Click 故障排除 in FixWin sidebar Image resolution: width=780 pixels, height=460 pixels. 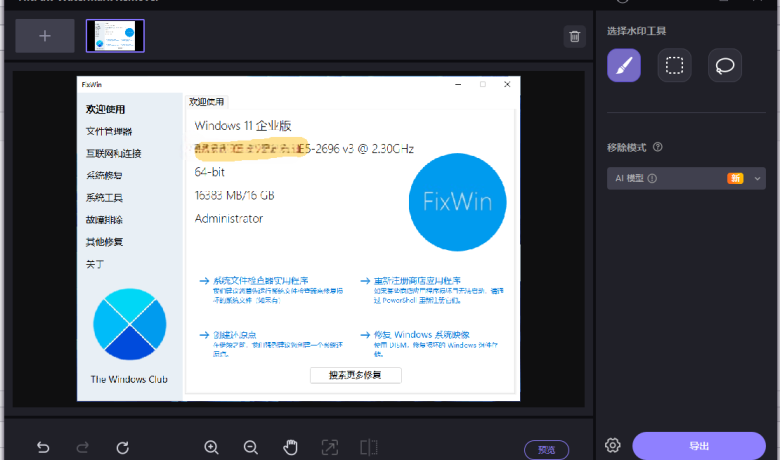tap(104, 220)
